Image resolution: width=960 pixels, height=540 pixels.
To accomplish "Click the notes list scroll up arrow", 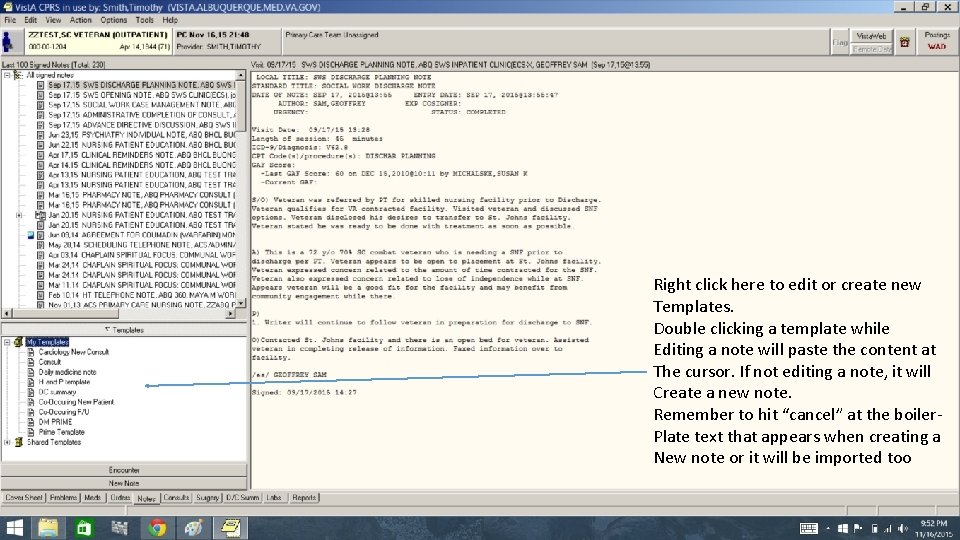I will pos(241,75).
